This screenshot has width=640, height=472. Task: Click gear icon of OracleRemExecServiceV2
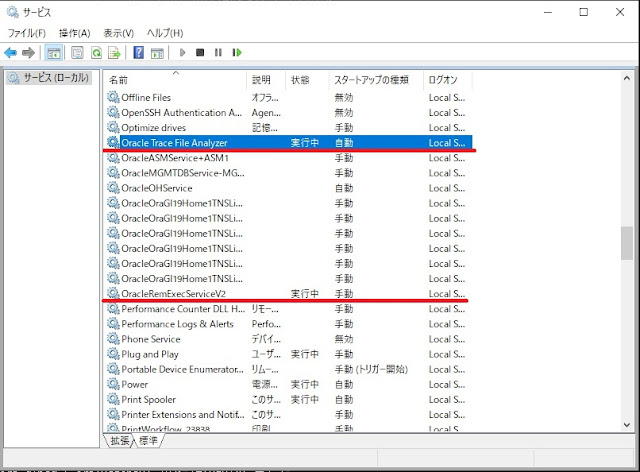click(113, 294)
